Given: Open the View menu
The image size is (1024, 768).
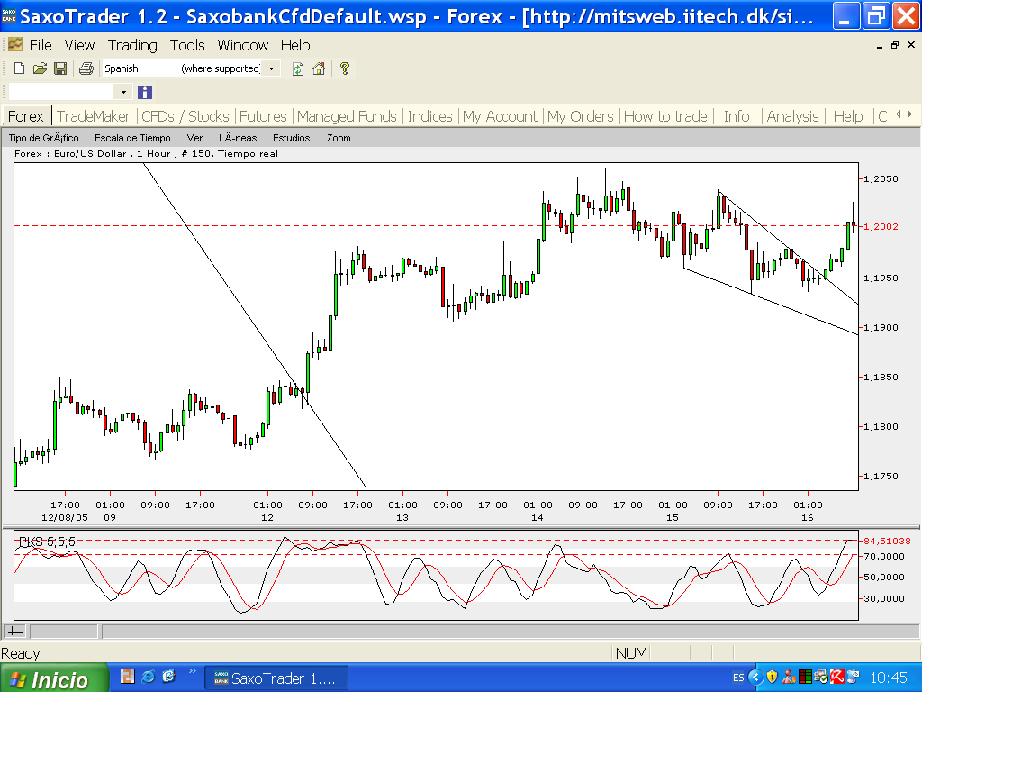Looking at the screenshot, I should pyautogui.click(x=80, y=45).
